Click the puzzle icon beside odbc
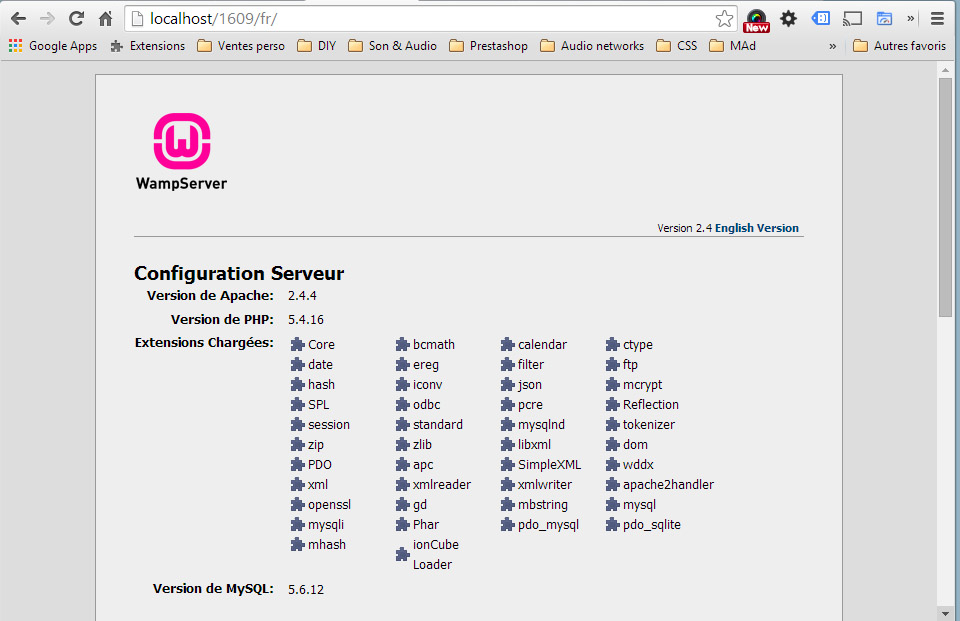Screen dimensions: 960x621 pos(402,405)
